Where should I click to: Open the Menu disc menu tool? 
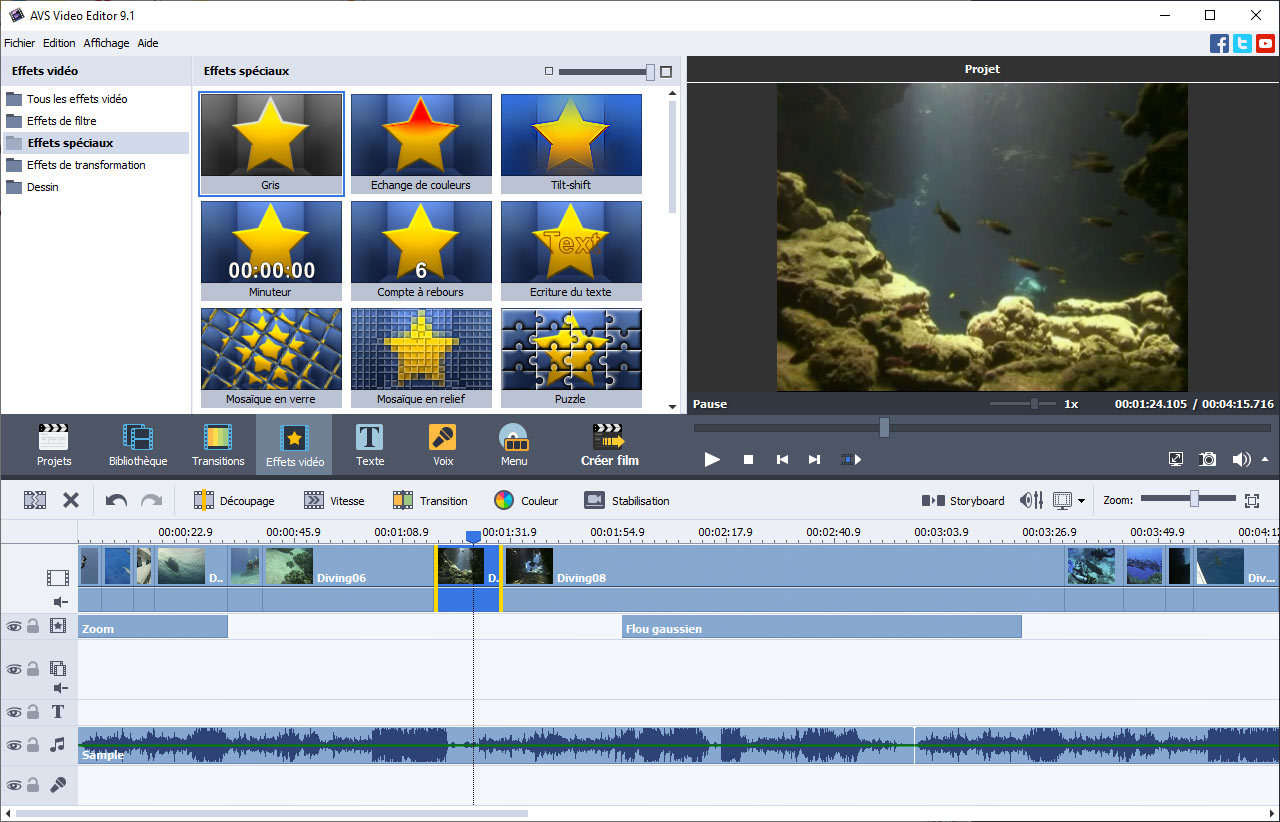(514, 445)
